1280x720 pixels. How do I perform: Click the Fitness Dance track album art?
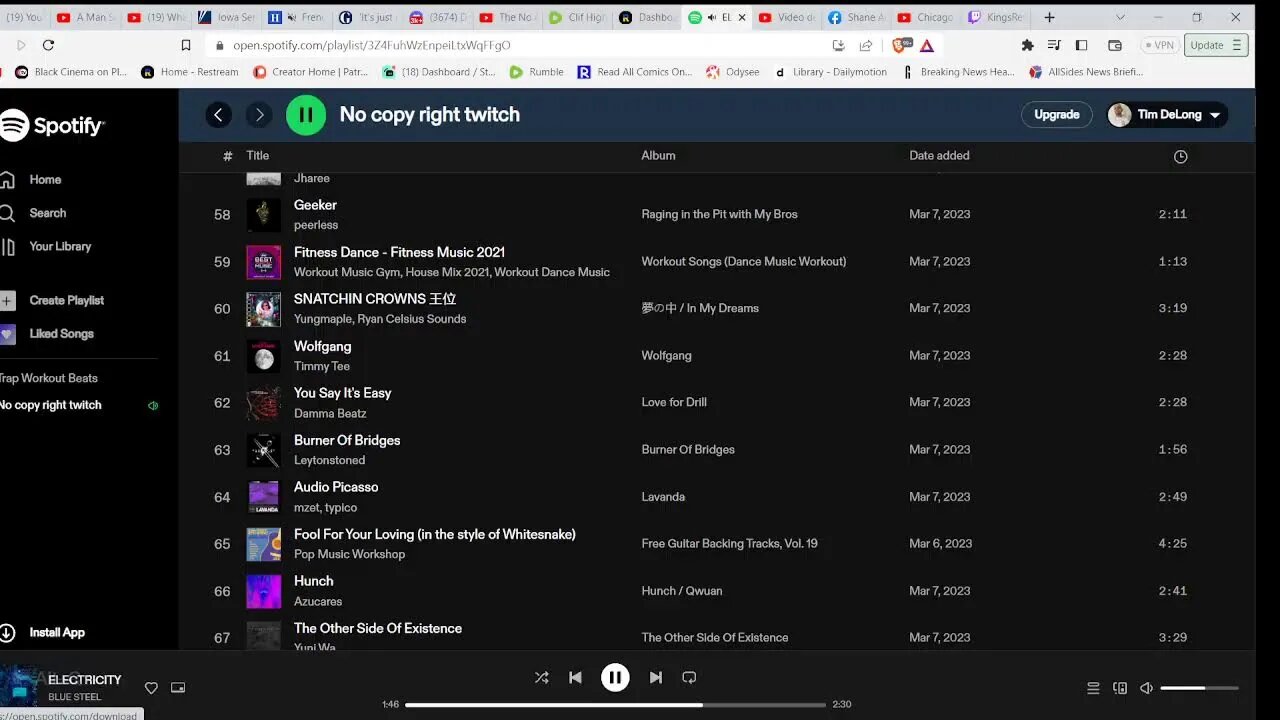(x=264, y=262)
